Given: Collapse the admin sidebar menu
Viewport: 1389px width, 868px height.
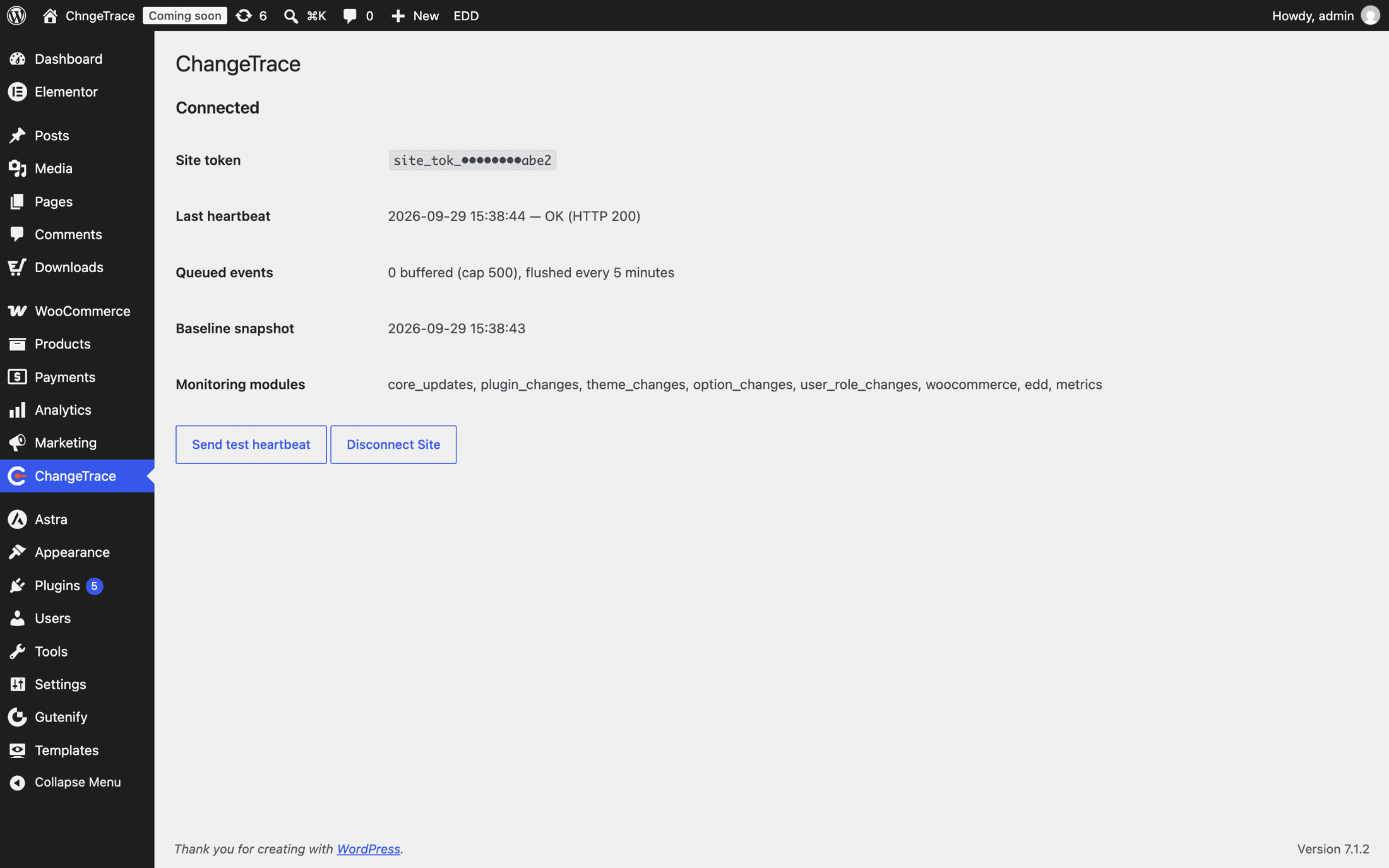Looking at the screenshot, I should 77,782.
